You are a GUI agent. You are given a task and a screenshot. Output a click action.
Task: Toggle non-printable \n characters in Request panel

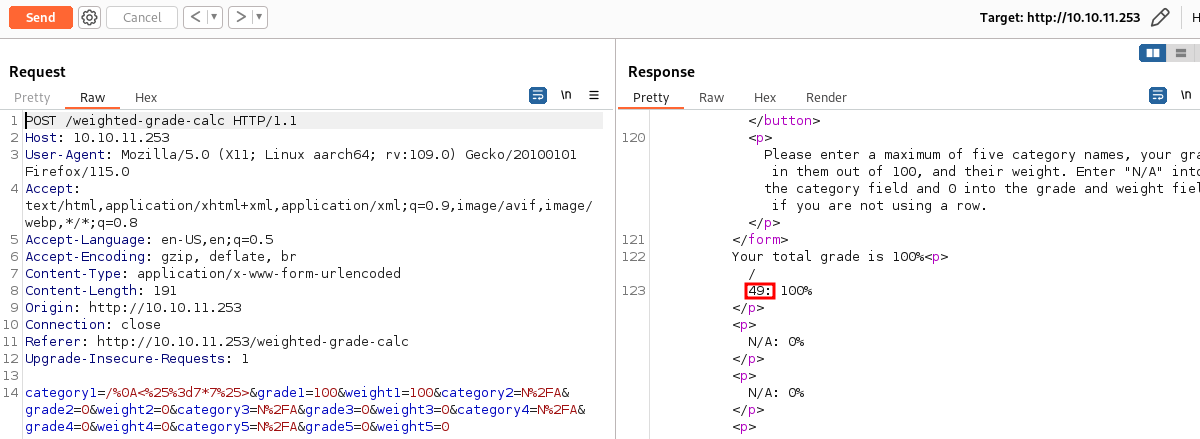click(566, 96)
